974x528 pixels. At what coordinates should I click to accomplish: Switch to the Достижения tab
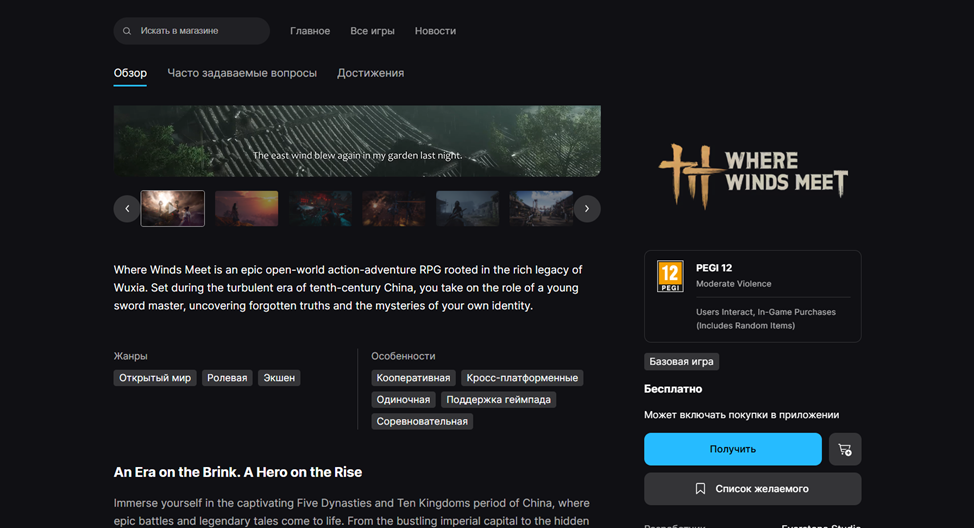pos(370,73)
